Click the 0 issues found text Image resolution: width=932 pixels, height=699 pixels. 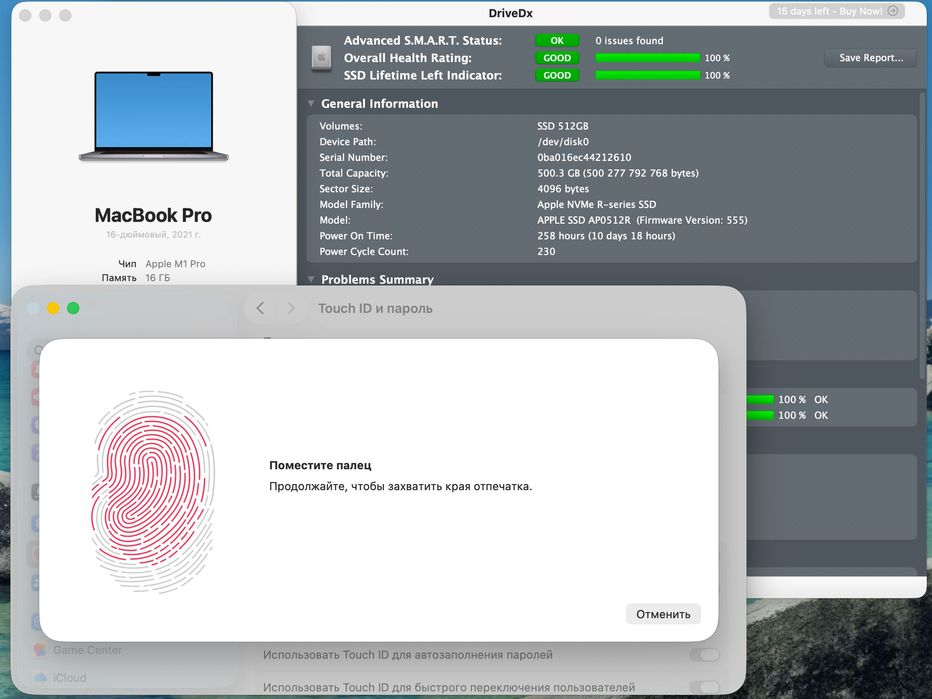(x=629, y=40)
